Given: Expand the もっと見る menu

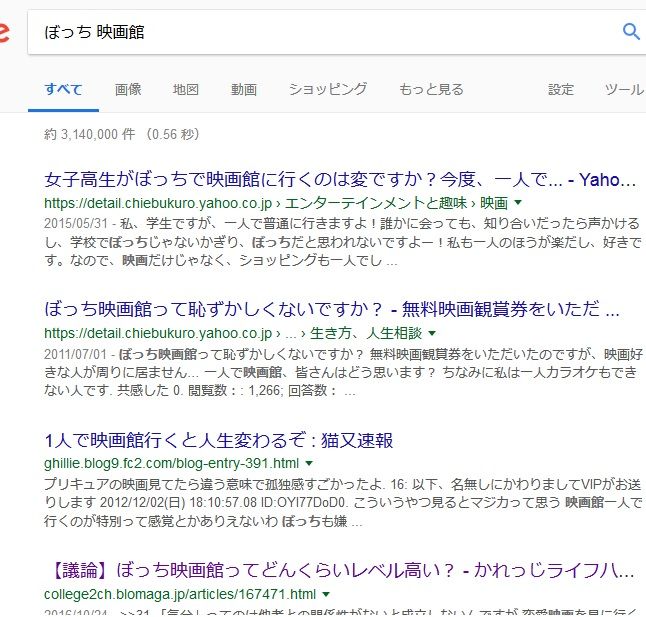Looking at the screenshot, I should [x=431, y=89].
